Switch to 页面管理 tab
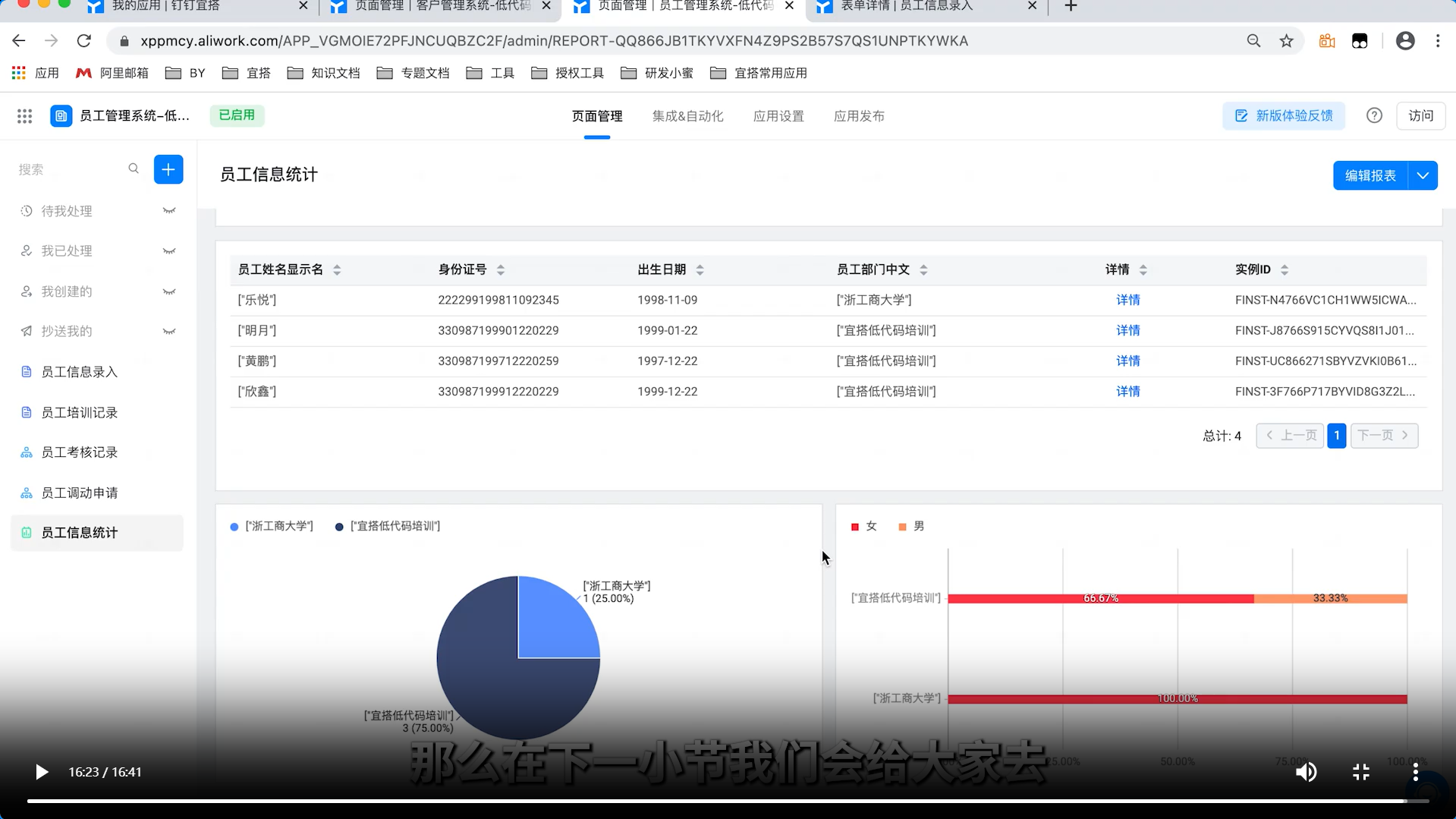Screen dimensions: 1456x819 click(x=597, y=116)
